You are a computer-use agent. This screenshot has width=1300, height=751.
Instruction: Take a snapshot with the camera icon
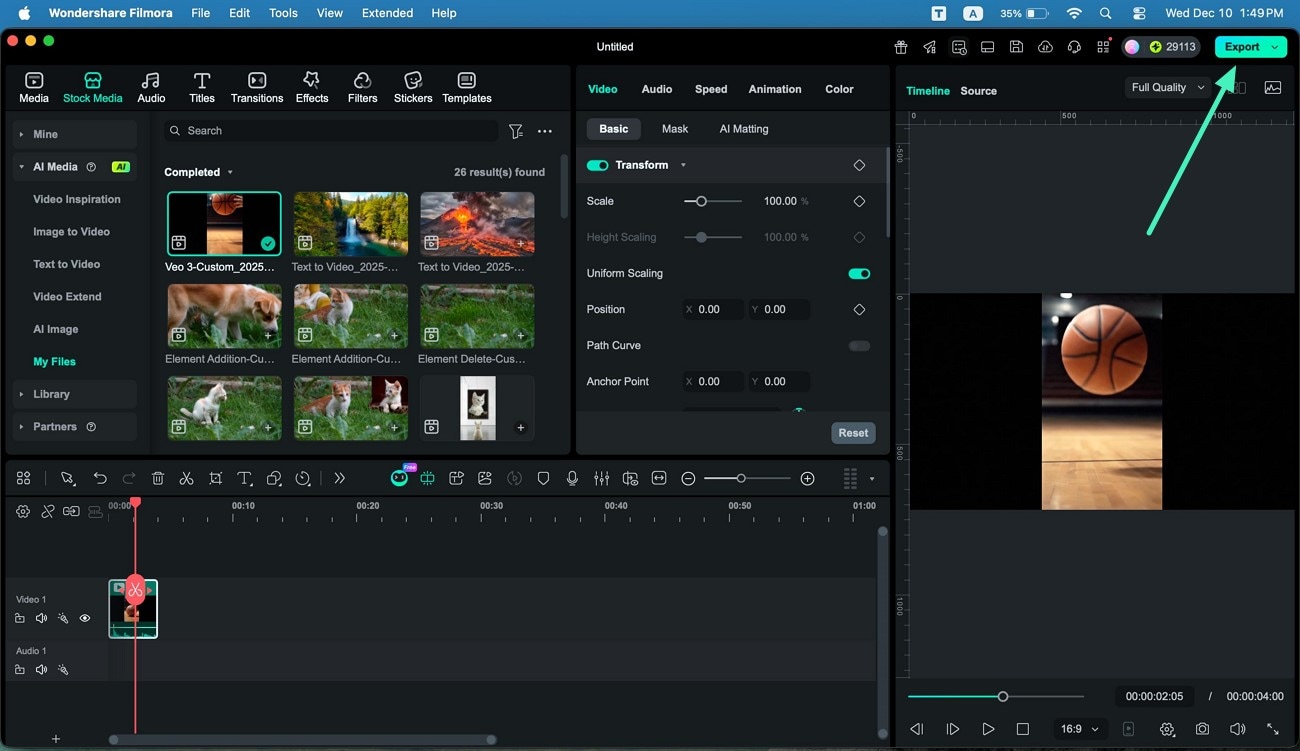1202,729
